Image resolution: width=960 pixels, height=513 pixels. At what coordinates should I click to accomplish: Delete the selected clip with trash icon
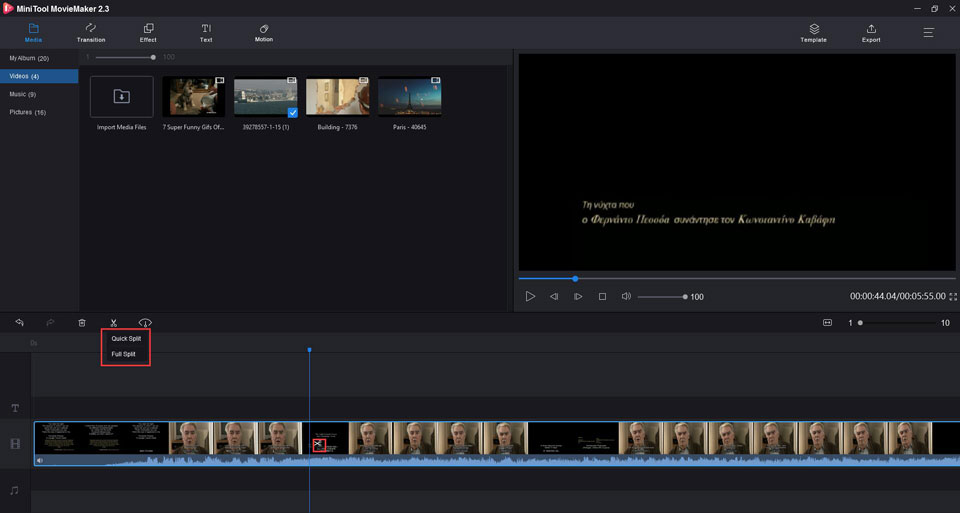[82, 323]
